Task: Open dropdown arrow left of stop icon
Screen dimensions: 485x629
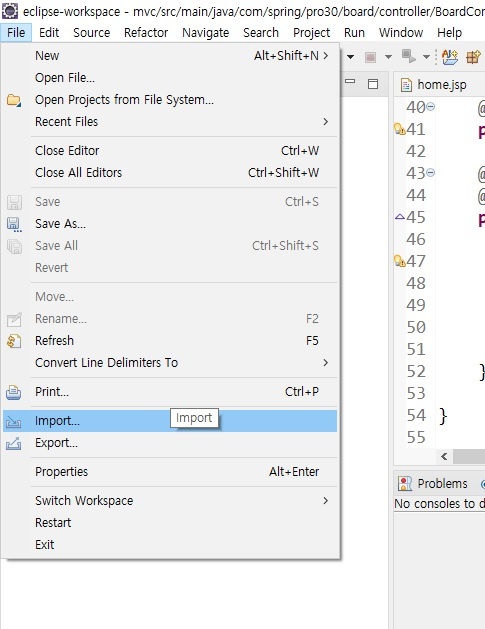Action: pyautogui.click(x=350, y=57)
